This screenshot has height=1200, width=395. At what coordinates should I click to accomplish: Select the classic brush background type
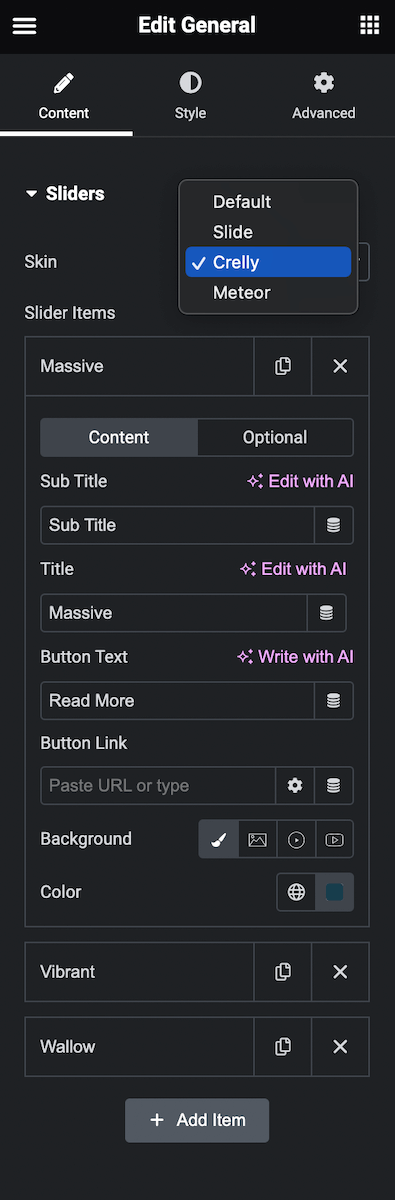pyautogui.click(x=219, y=840)
